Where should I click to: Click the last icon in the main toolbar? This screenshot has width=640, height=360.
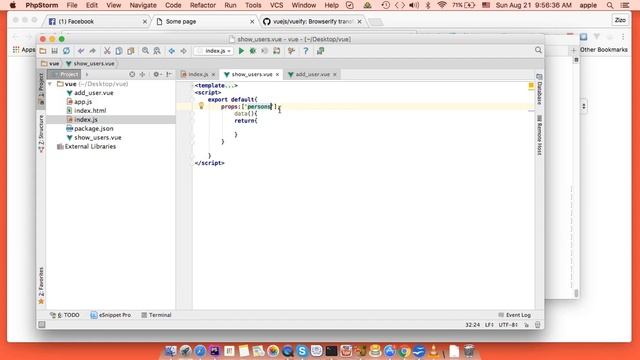(320, 51)
